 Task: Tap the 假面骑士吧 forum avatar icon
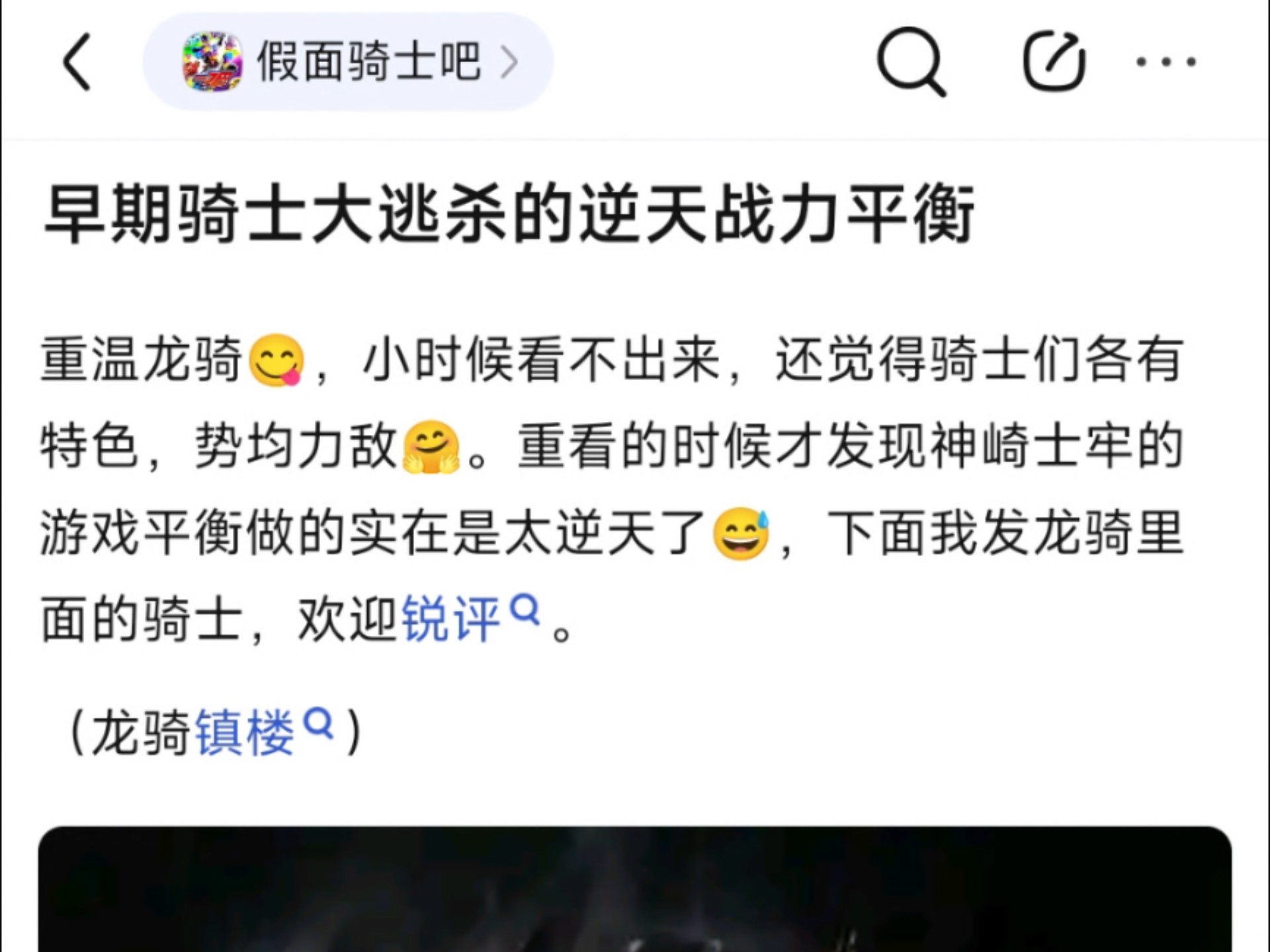pyautogui.click(x=212, y=61)
